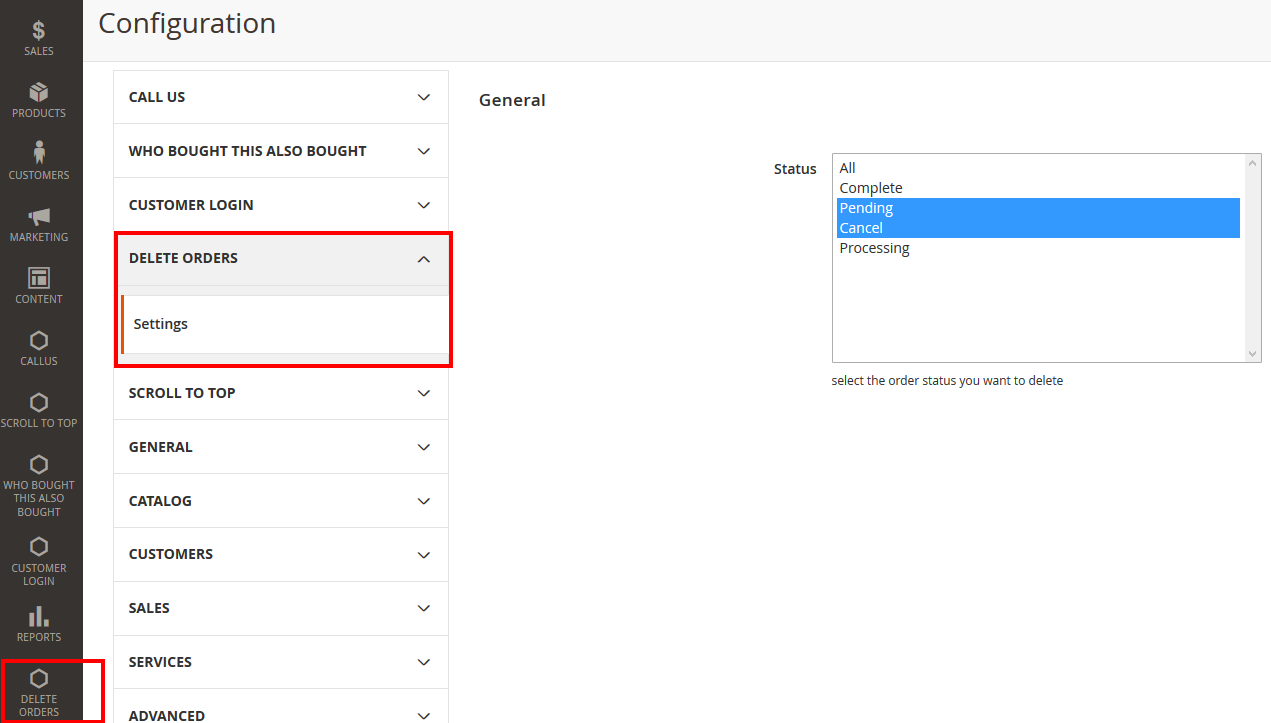The image size is (1271, 723).
Task: Expand the Catalog configuration section
Action: pos(280,501)
